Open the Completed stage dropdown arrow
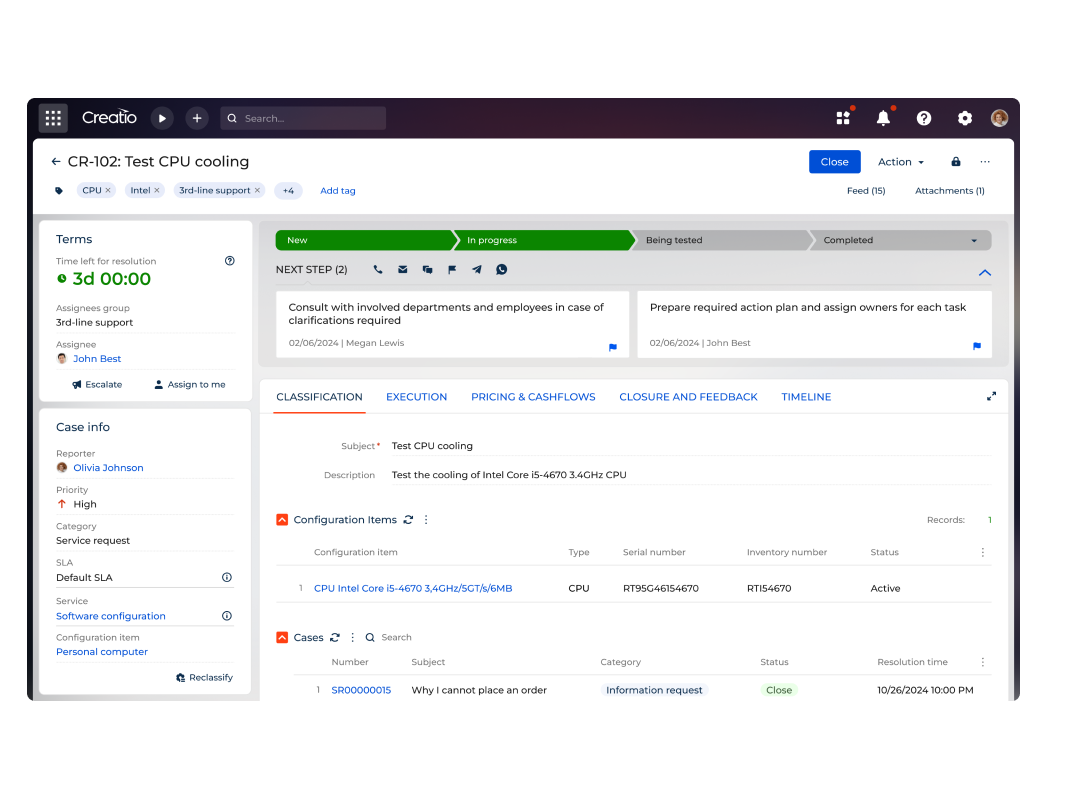This screenshot has width=1082, height=800. coord(974,240)
